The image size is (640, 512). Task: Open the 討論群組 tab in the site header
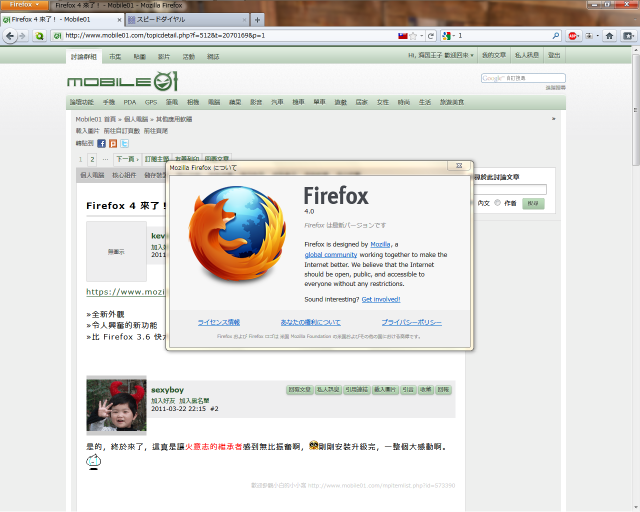click(84, 57)
